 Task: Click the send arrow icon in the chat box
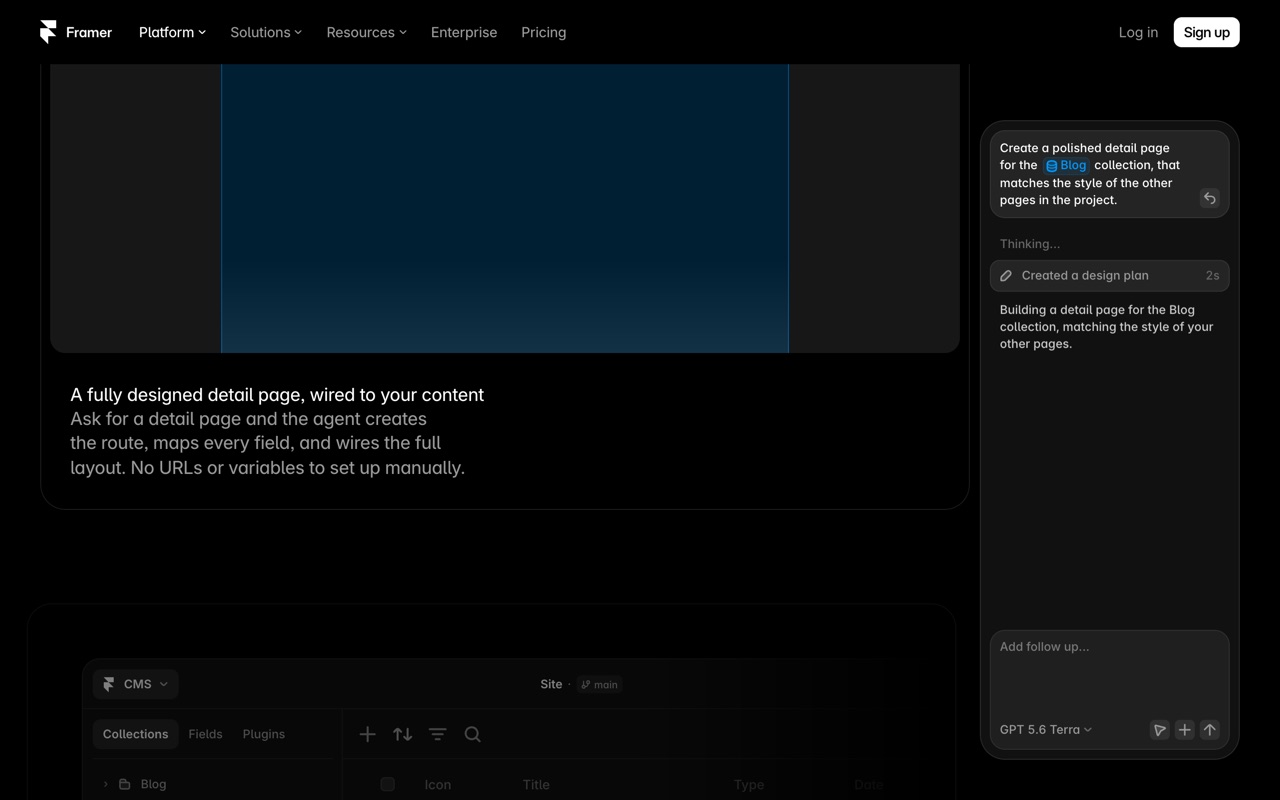tap(1209, 730)
